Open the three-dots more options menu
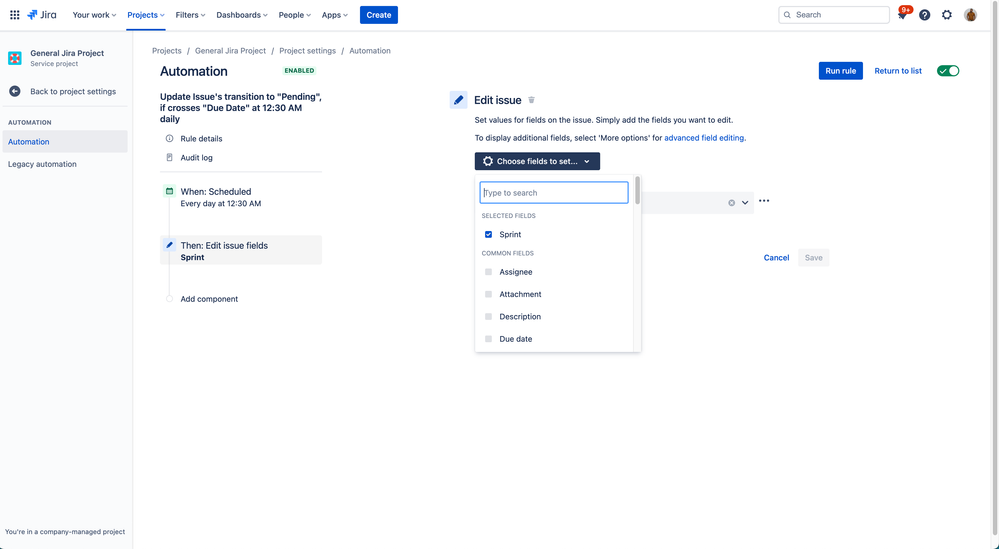The width and height of the screenshot is (999, 549). coord(764,201)
